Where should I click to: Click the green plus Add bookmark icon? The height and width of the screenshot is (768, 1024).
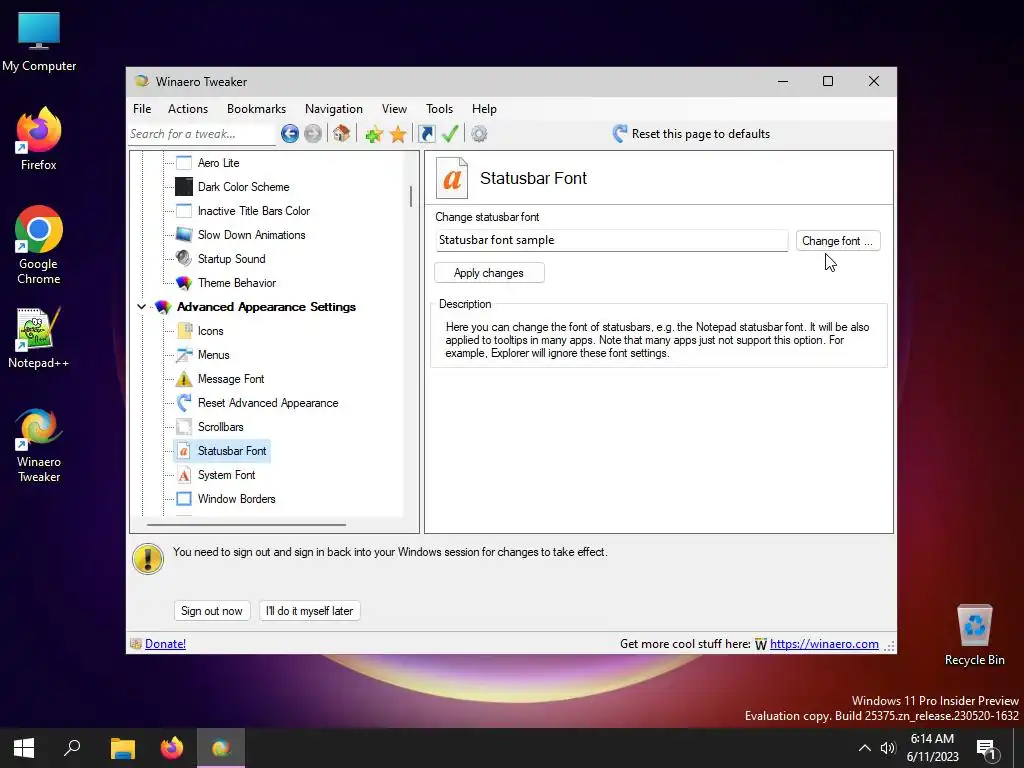tap(374, 135)
